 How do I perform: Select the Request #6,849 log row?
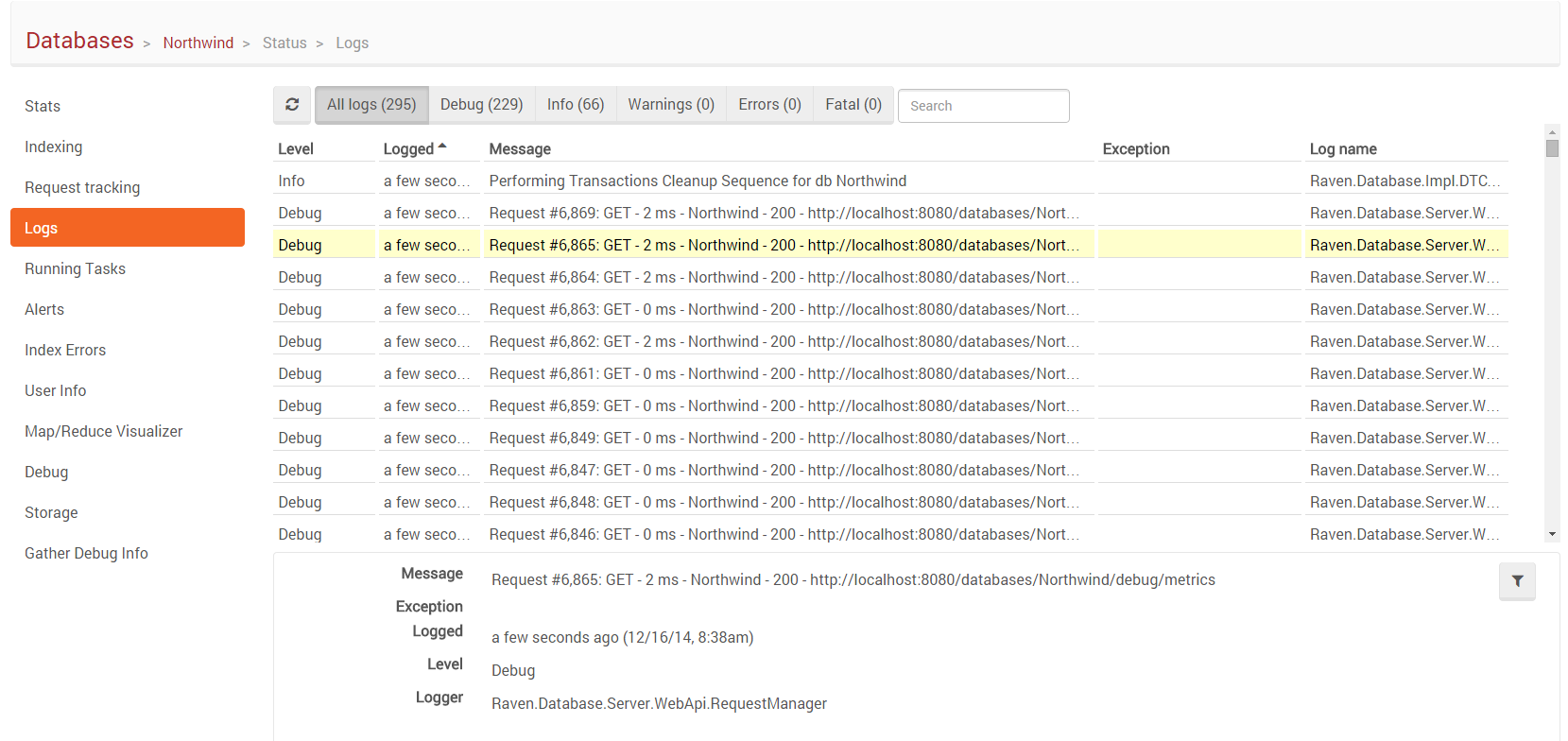click(890, 438)
